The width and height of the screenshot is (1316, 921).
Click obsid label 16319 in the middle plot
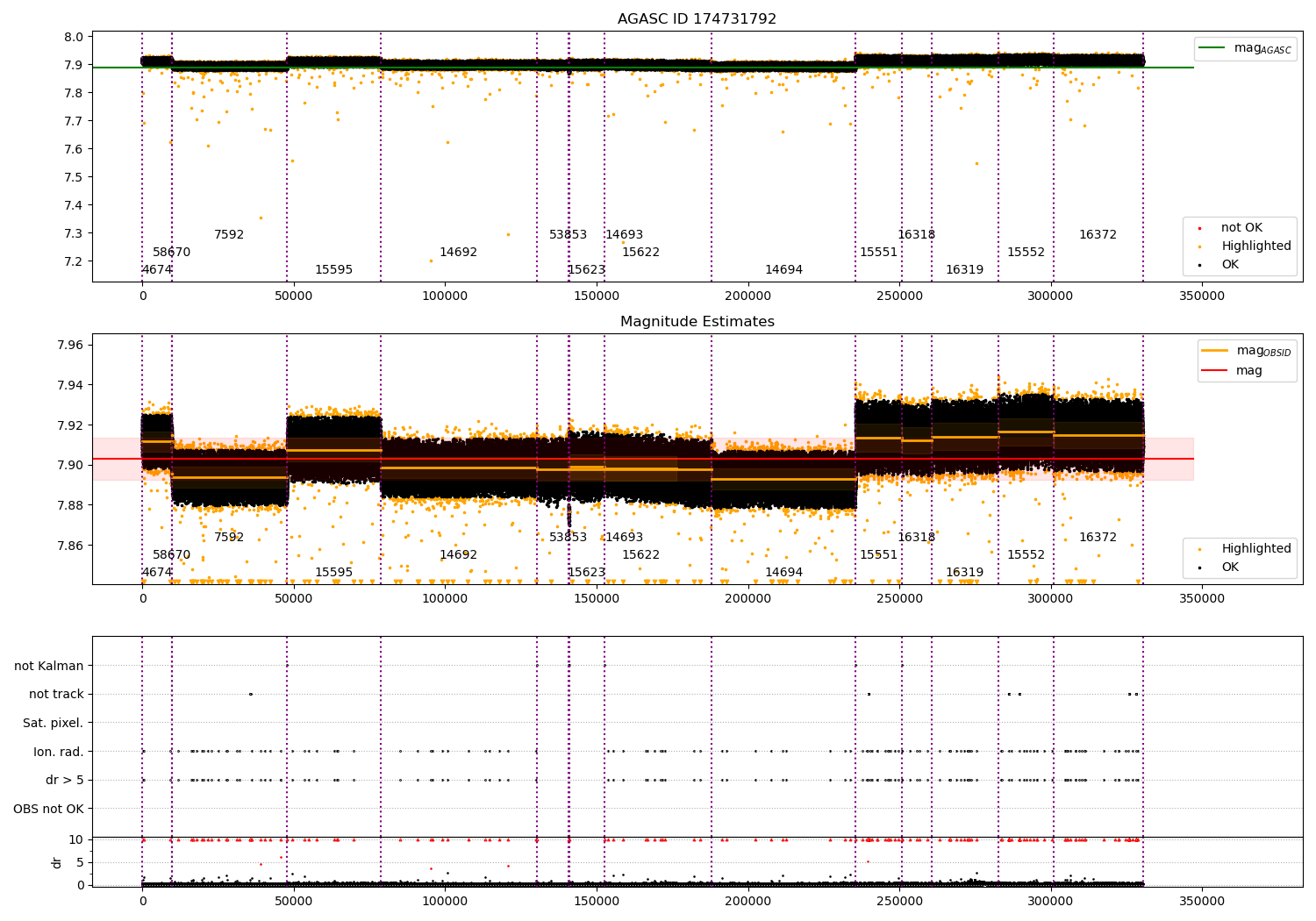click(x=964, y=573)
